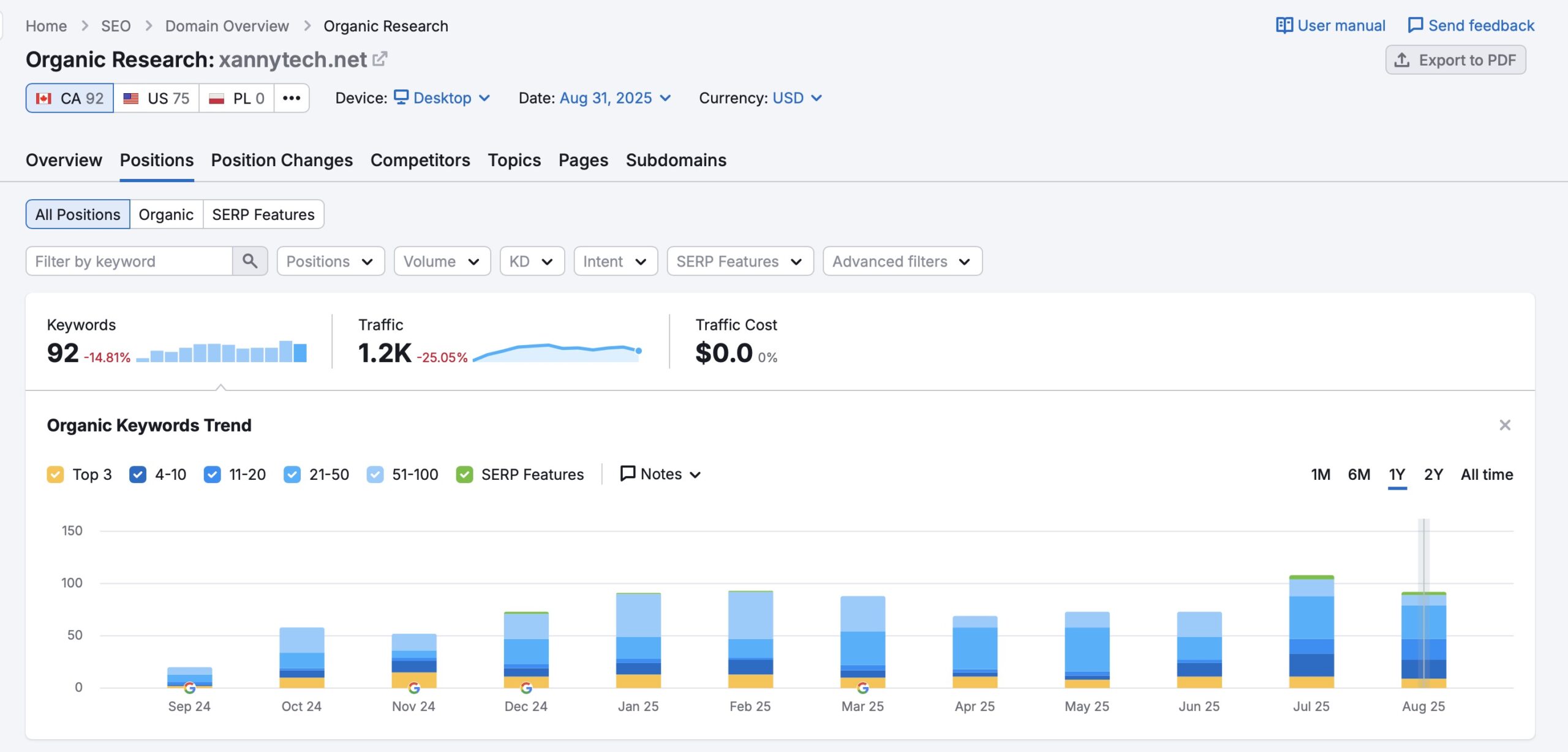Select the 1Y time range
The height and width of the screenshot is (752, 1568).
click(x=1396, y=474)
